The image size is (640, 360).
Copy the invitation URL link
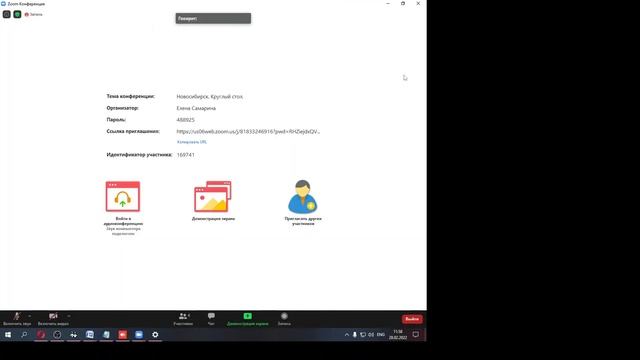pyautogui.click(x=192, y=142)
